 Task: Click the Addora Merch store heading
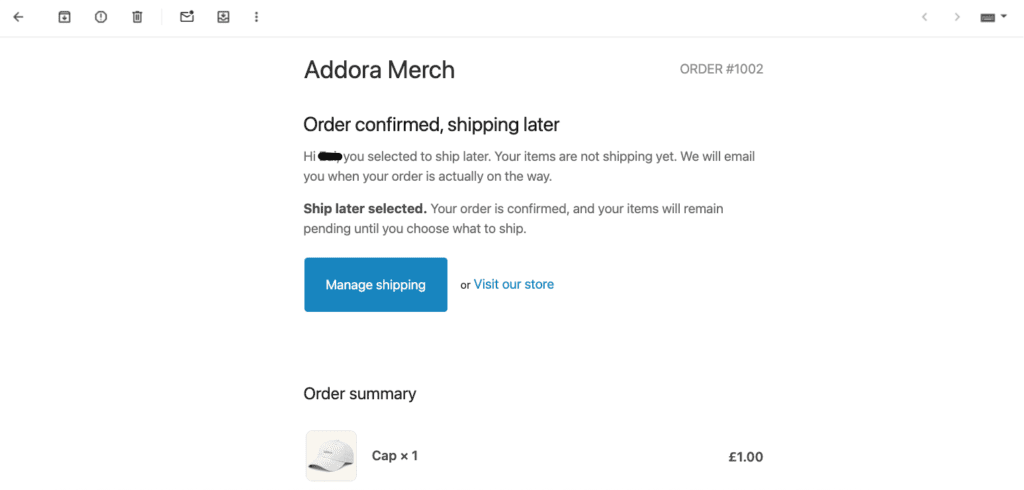point(379,70)
